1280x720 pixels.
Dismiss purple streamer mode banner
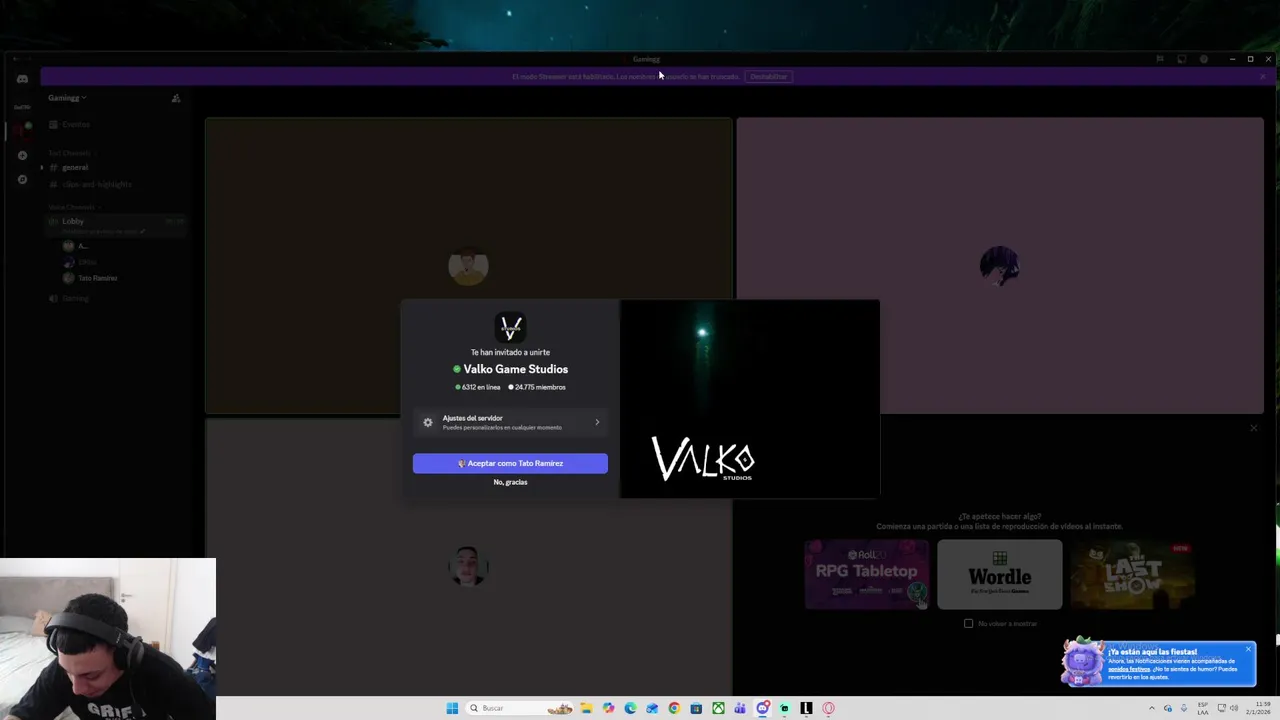[1263, 76]
